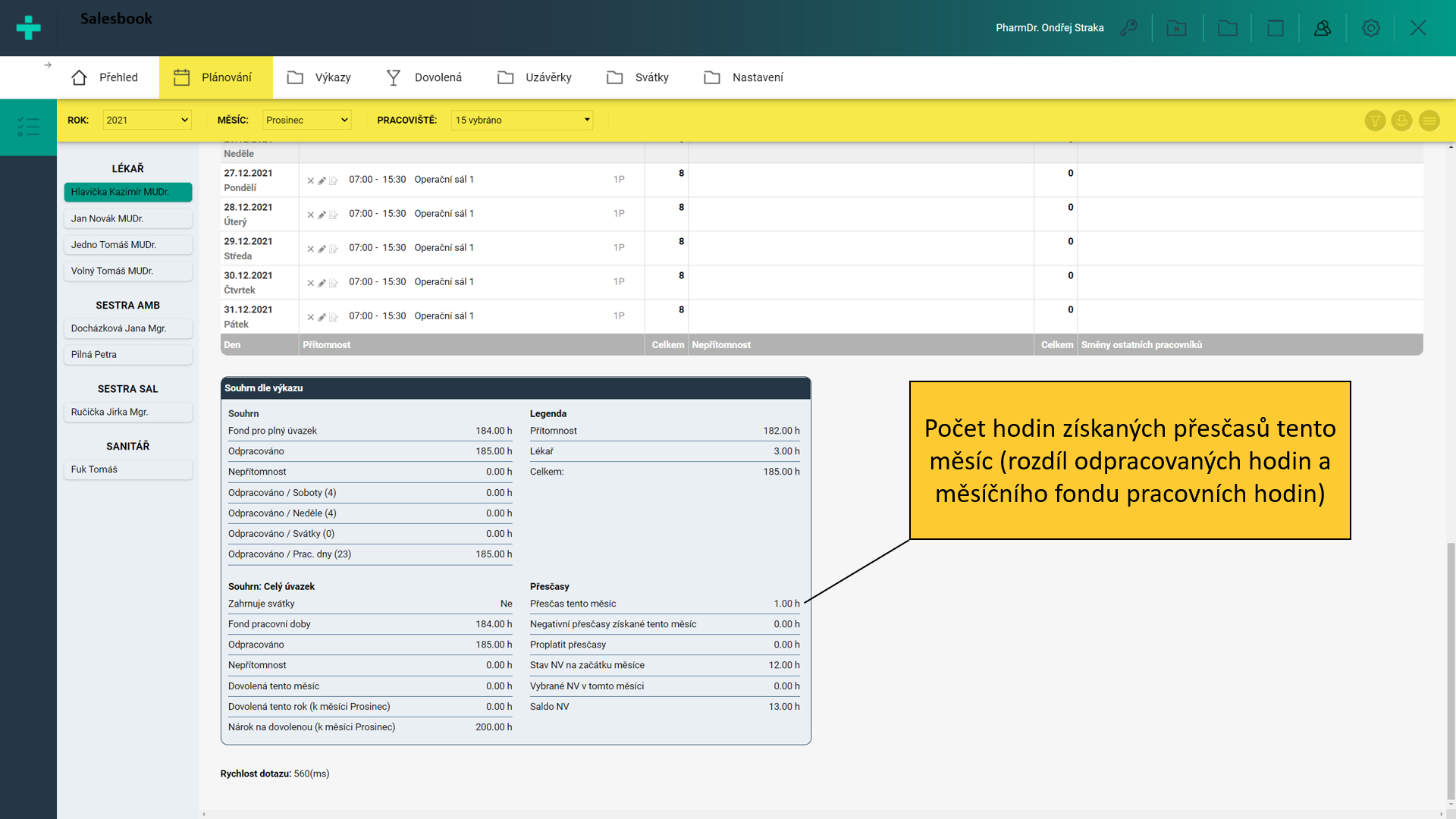Expand the Pracoviště 15 vybráno dropdown
The image size is (1456, 819).
(522, 120)
